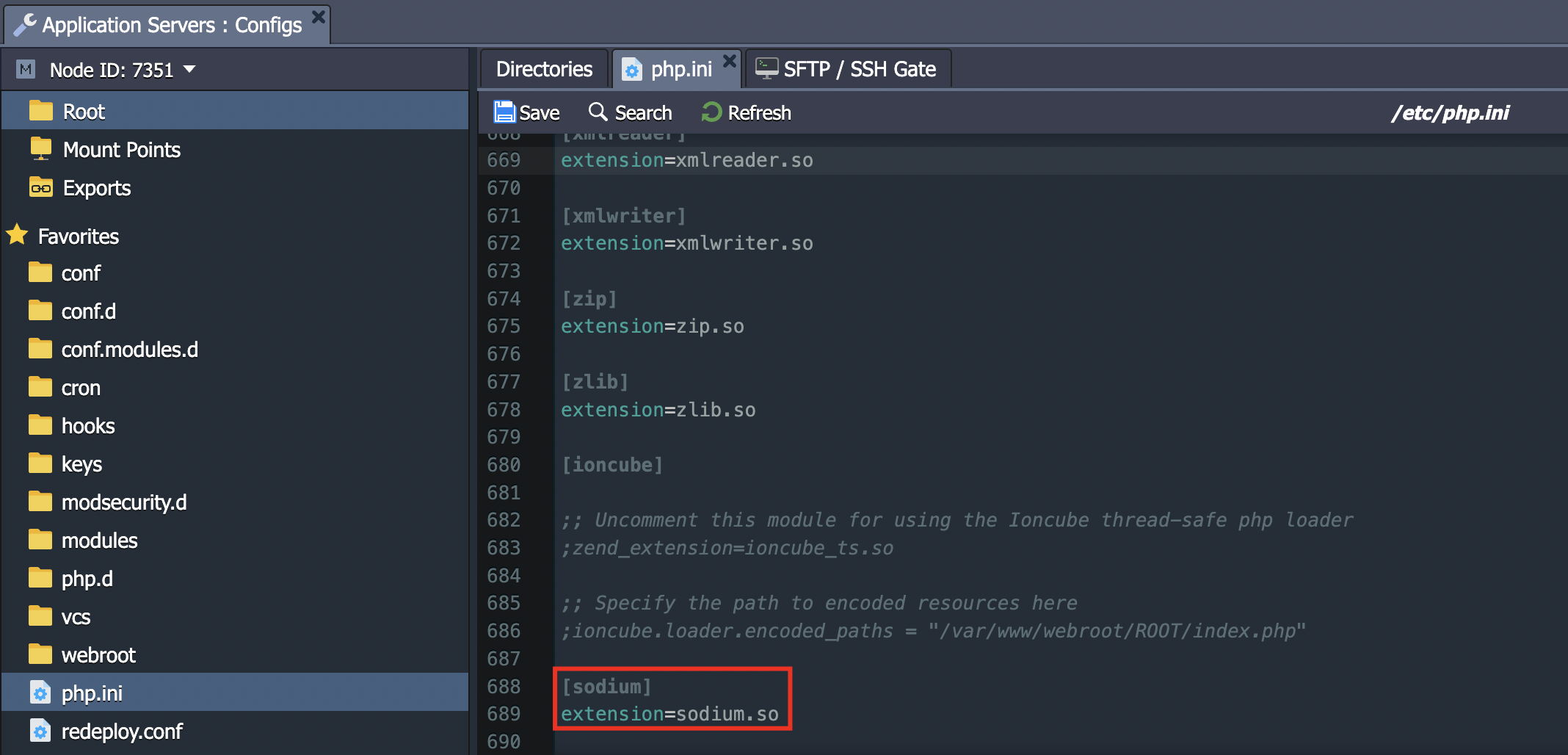Click the modsecurity.d folder icon
This screenshot has height=755, width=1568.
coord(40,502)
